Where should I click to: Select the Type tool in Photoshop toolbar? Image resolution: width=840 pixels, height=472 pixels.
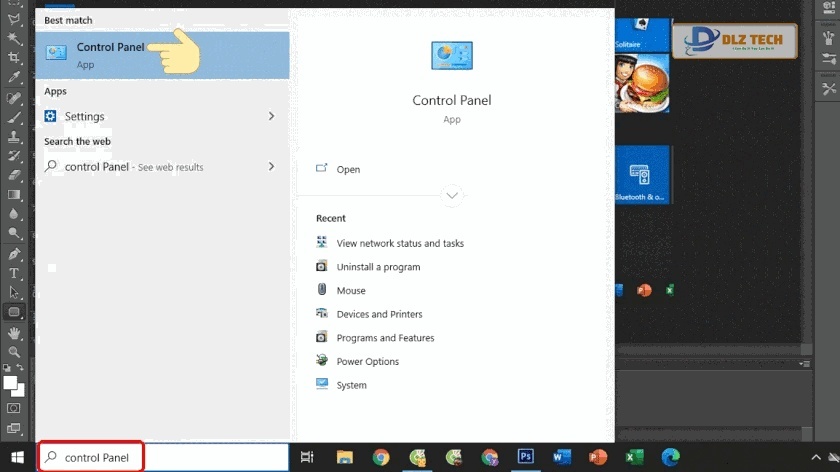[14, 272]
